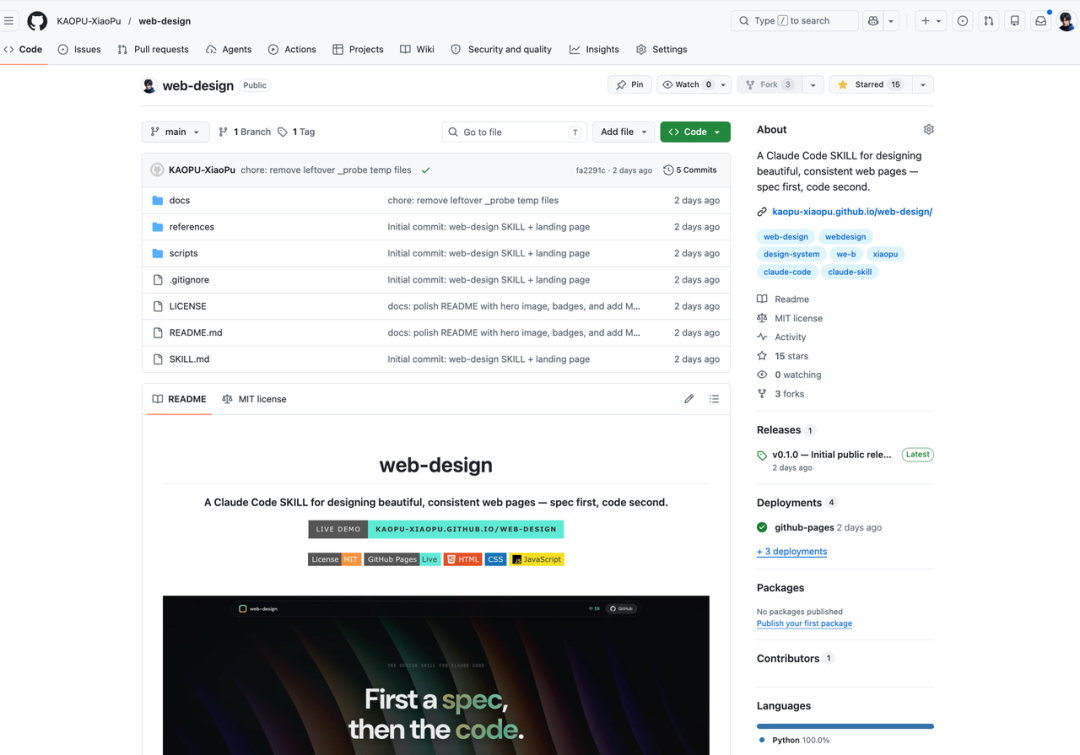The image size is (1080, 755).
Task: Open issues icon in top header
Action: (962, 21)
